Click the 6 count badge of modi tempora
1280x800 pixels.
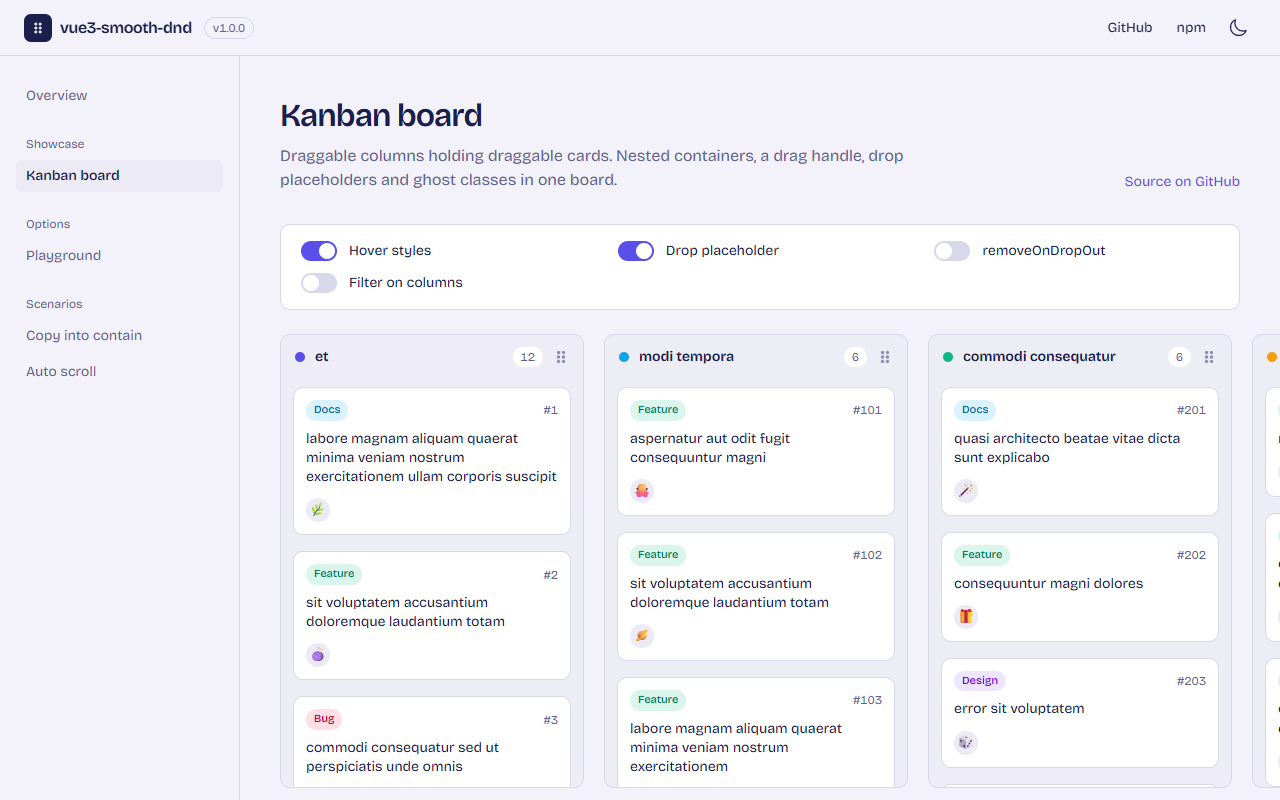tap(855, 357)
